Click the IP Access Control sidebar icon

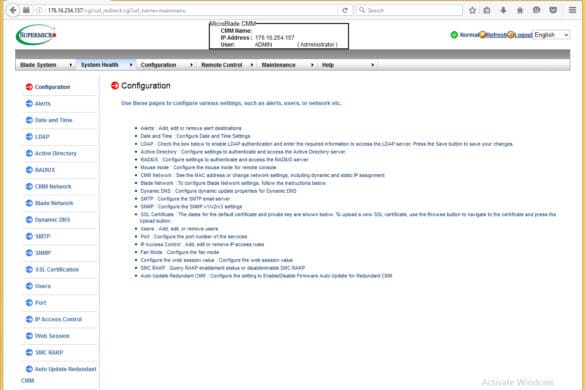click(x=29, y=319)
